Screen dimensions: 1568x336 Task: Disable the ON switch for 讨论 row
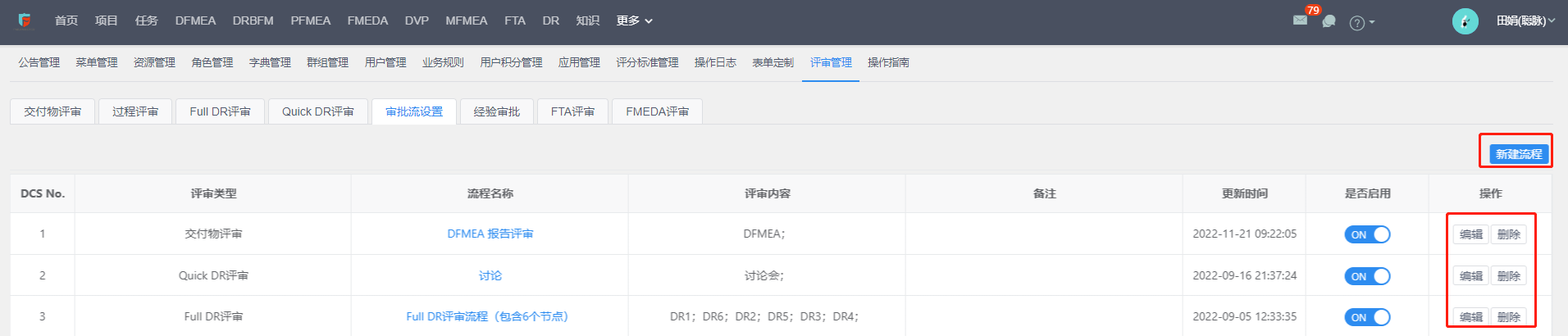(1367, 276)
